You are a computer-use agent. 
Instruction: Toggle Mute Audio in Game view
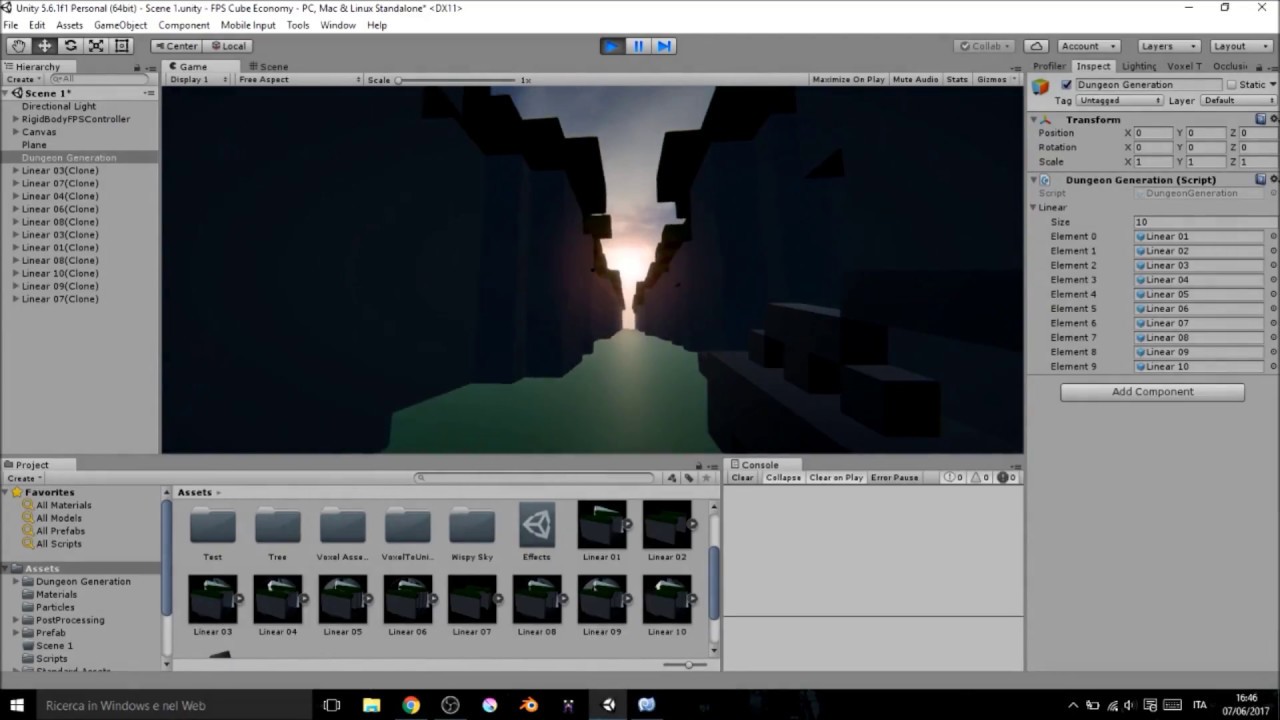[915, 79]
